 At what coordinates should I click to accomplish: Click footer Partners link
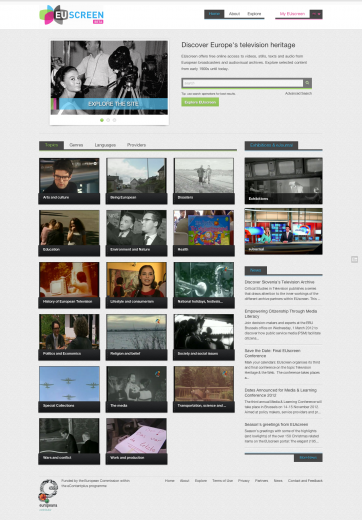tap(261, 481)
